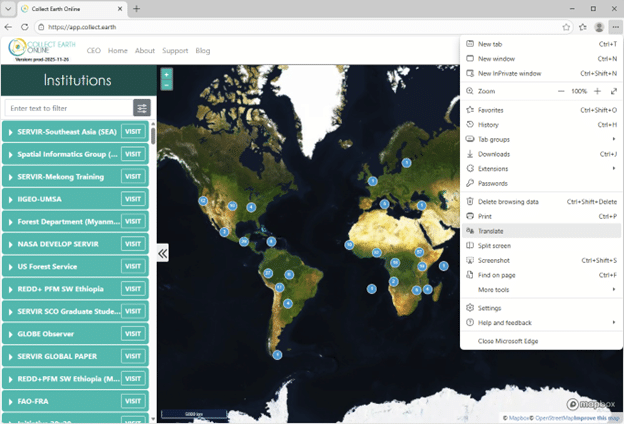This screenshot has height=424, width=624.
Task: Increase browser zoom with plus in menu
Action: point(598,91)
